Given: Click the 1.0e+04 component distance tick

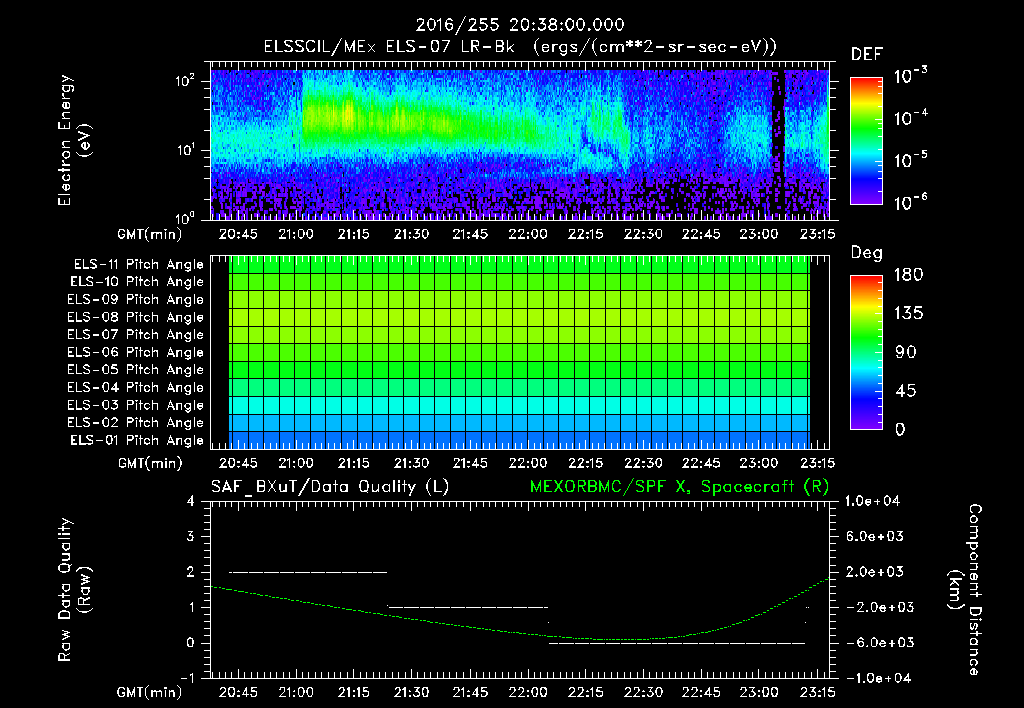Looking at the screenshot, I should coord(872,501).
